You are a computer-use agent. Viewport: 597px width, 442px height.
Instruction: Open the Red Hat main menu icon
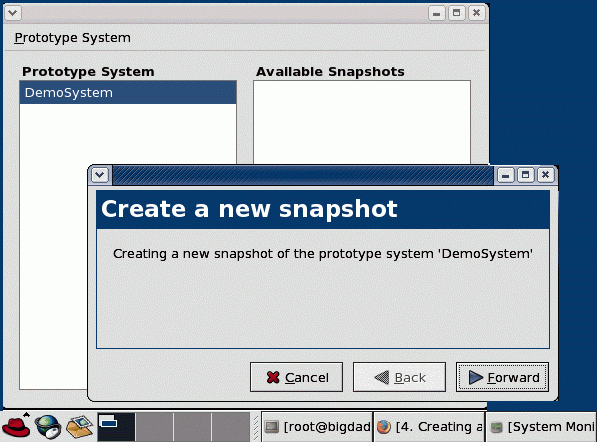pos(16,426)
